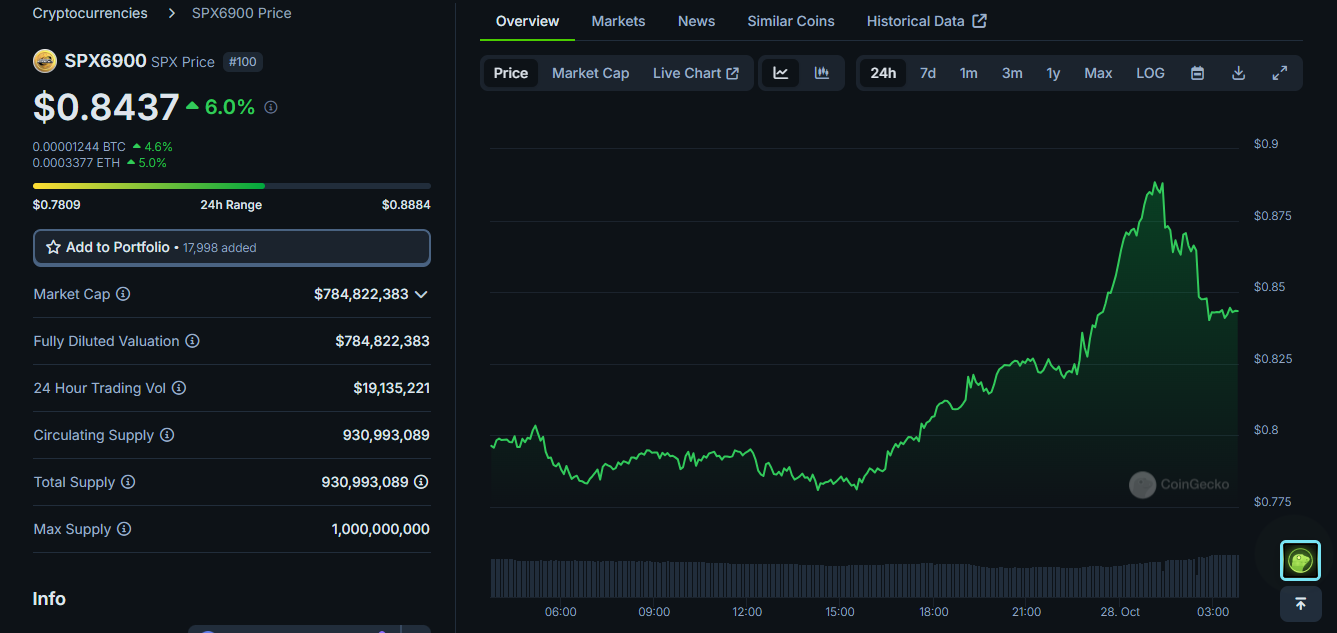Open the Market Cap info tooltip icon
The width and height of the screenshot is (1337, 633).
coord(123,294)
